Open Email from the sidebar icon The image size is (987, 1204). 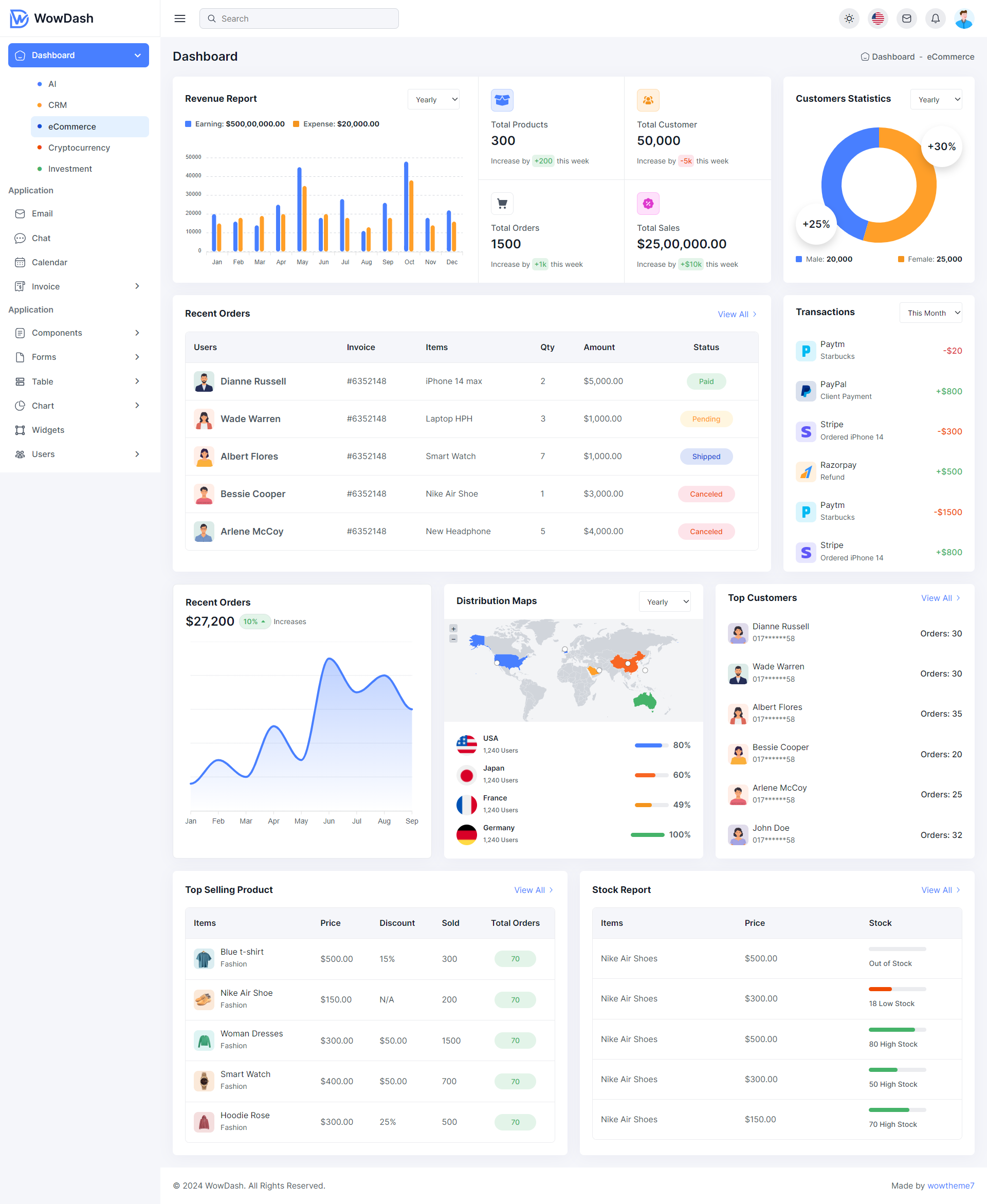pos(21,214)
